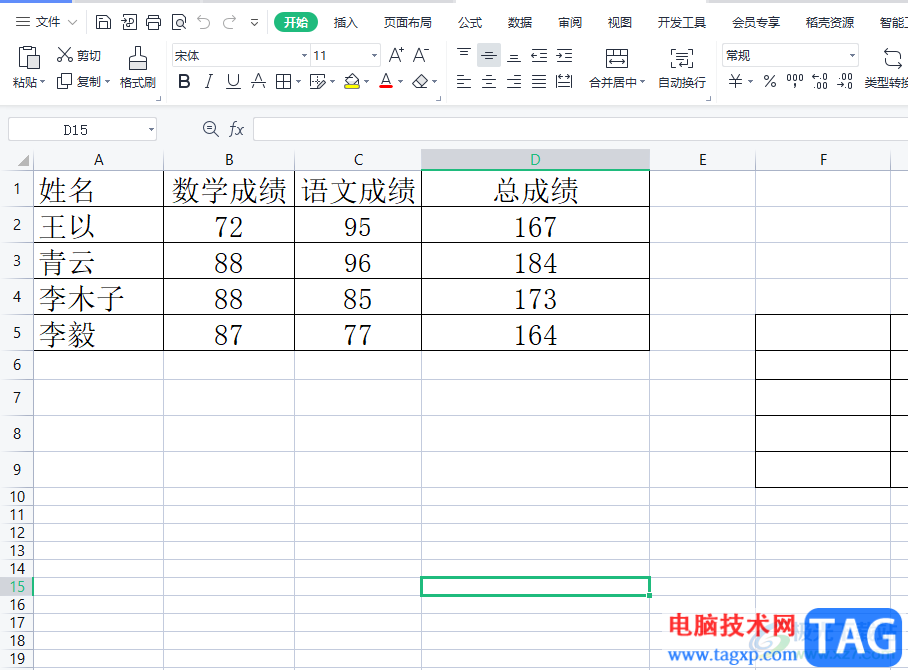Open number format dropdown 常规
This screenshot has width=908, height=670.
tap(852, 56)
